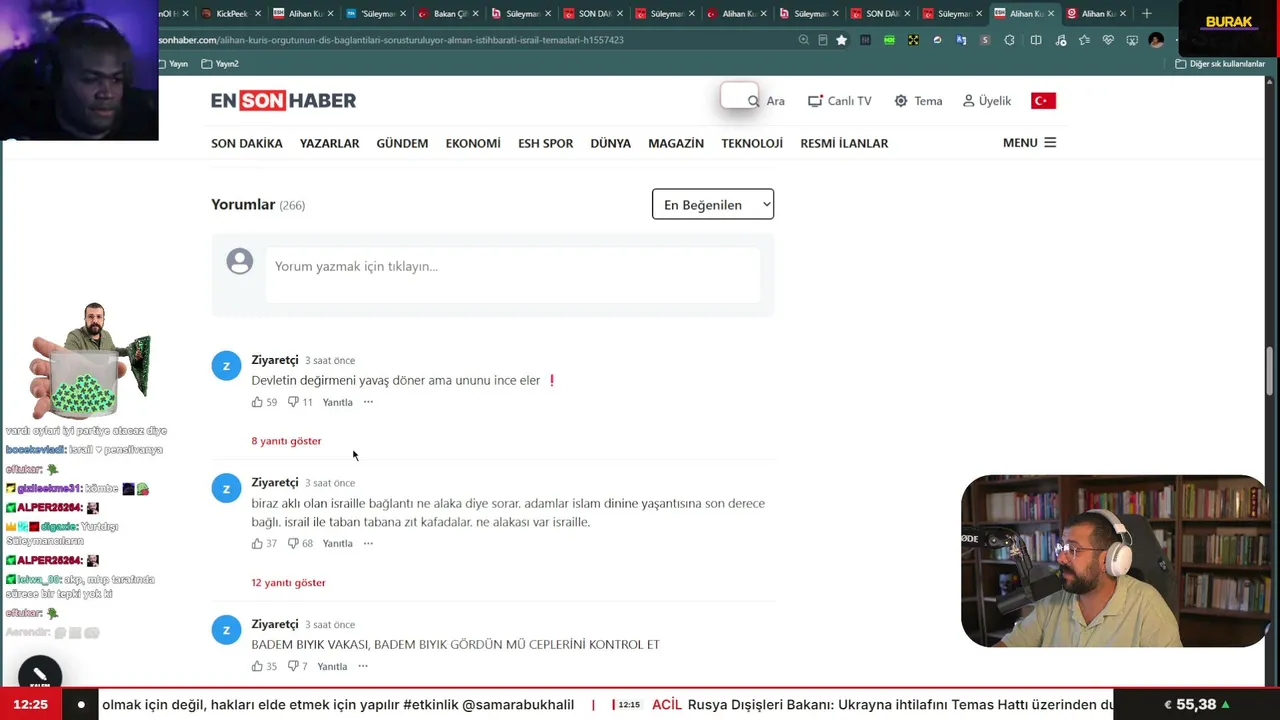The image size is (1280, 720).
Task: Open the DÜNYA section
Action: pos(610,143)
